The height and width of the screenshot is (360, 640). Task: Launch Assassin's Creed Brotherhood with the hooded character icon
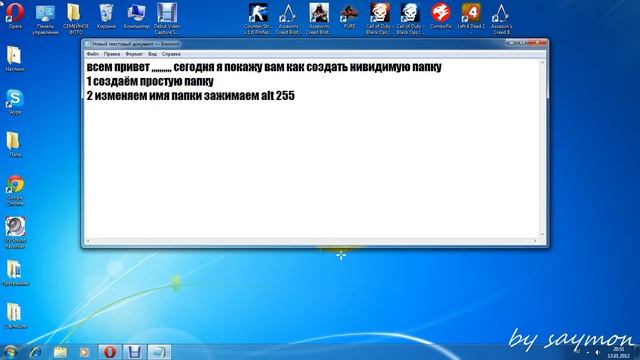click(x=319, y=19)
